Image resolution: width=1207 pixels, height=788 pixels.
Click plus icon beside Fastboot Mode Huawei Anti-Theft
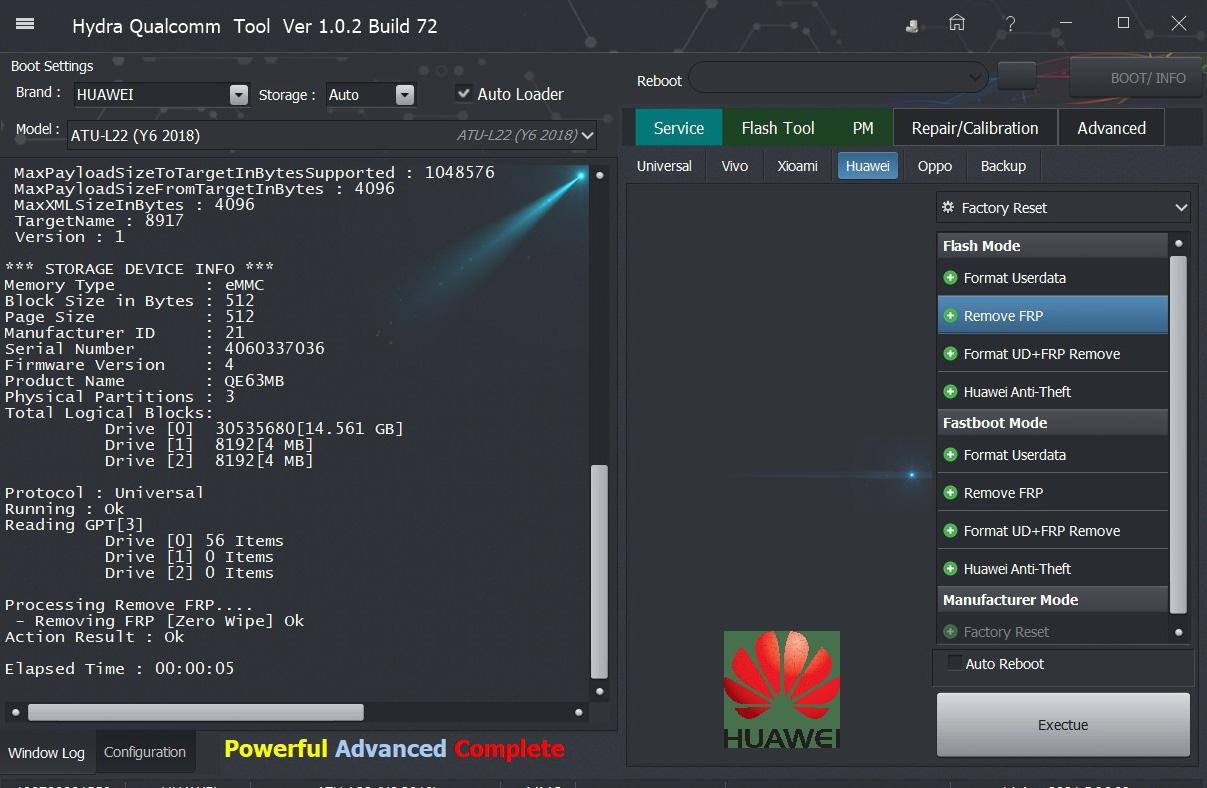(x=950, y=569)
